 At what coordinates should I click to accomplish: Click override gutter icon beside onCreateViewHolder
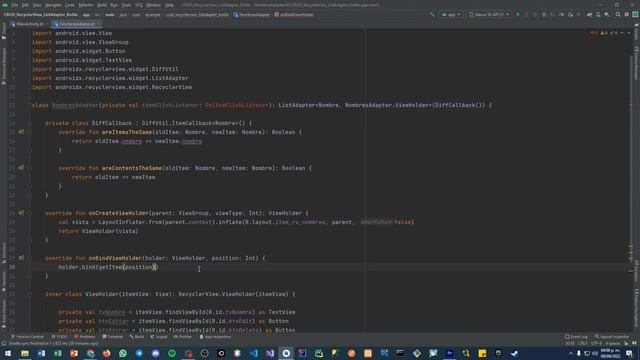[21, 213]
